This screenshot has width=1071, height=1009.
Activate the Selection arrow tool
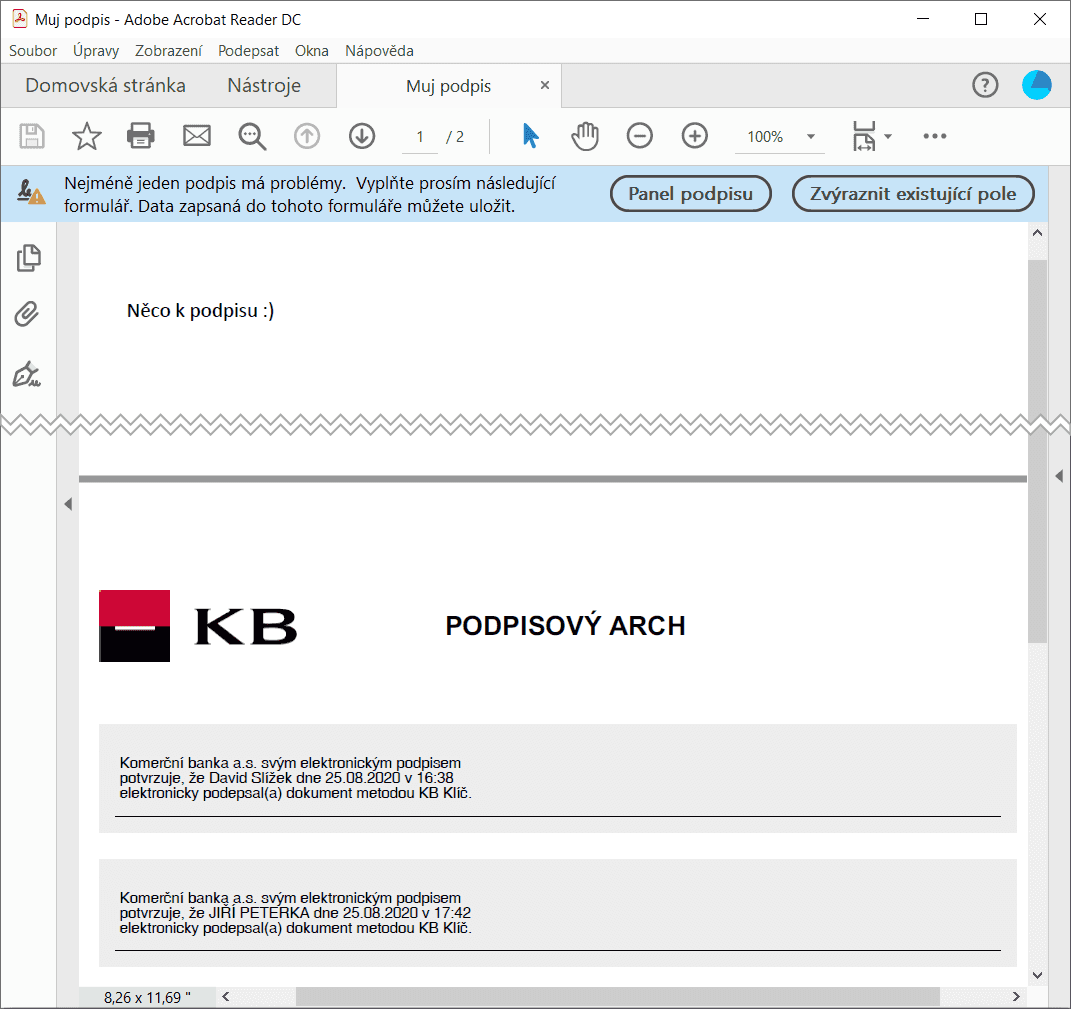(x=530, y=135)
